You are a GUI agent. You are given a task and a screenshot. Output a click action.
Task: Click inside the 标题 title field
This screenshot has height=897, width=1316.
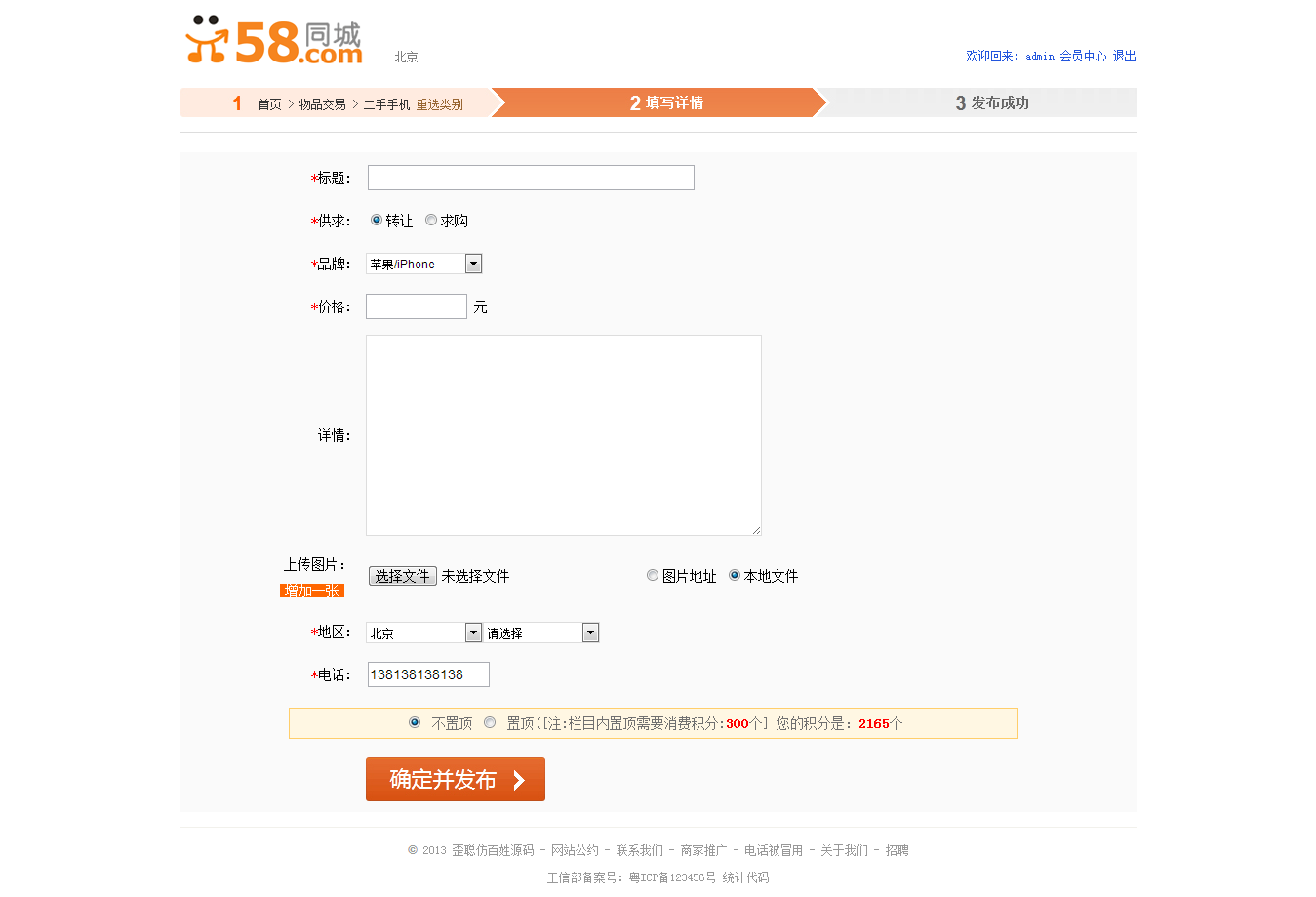(531, 178)
